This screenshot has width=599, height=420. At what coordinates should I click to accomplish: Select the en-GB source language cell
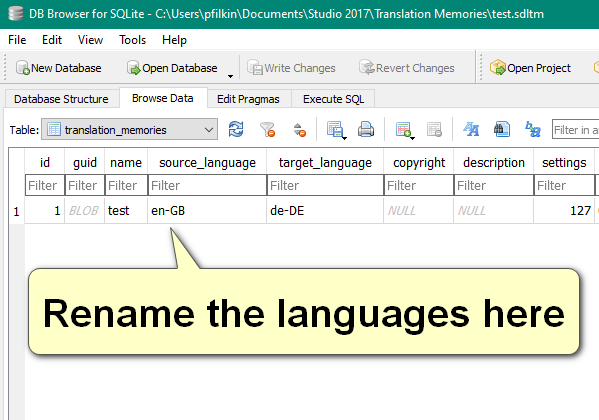coord(207,210)
